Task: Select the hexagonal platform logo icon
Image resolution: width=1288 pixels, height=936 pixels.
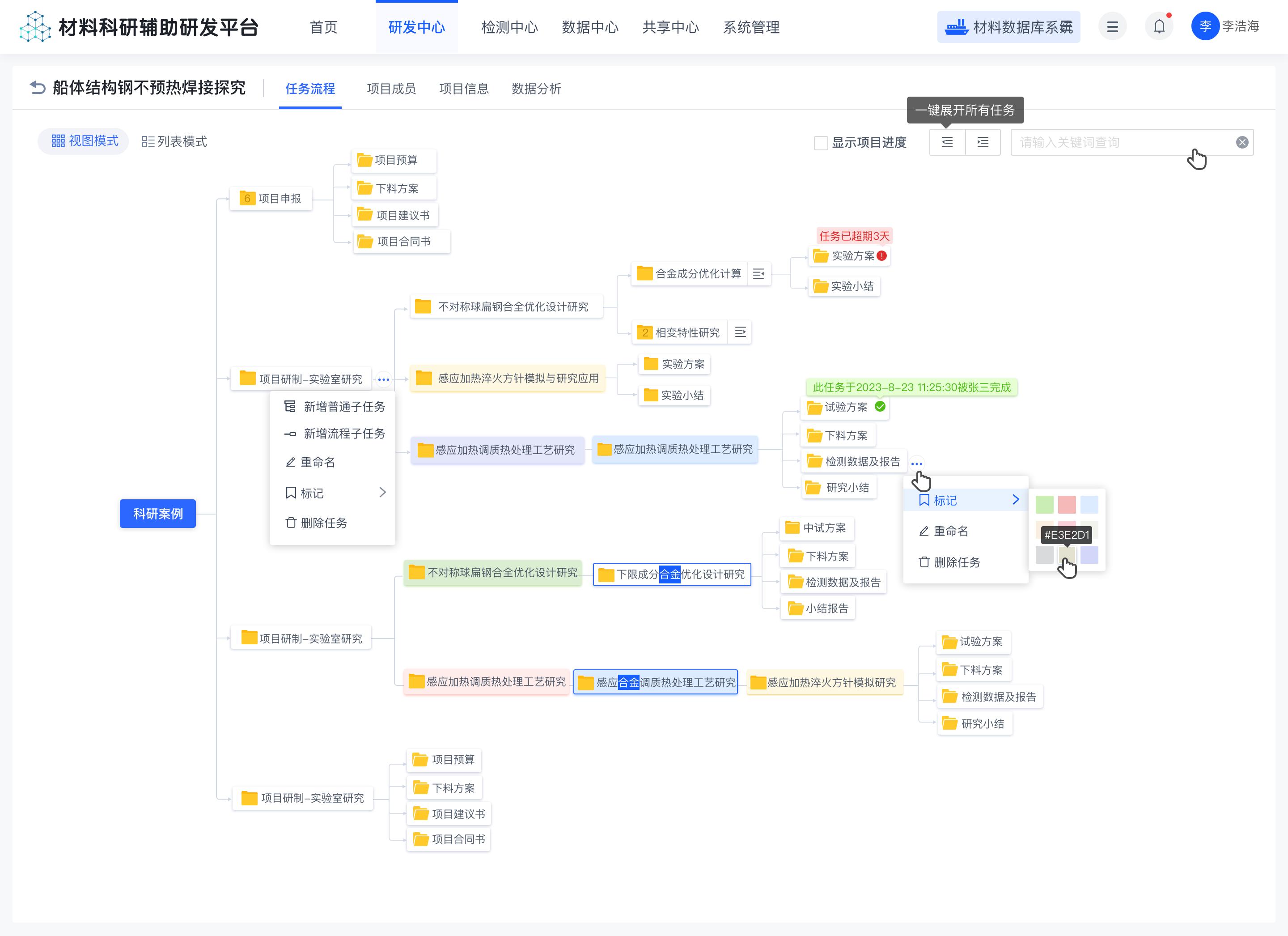Action: tap(34, 26)
